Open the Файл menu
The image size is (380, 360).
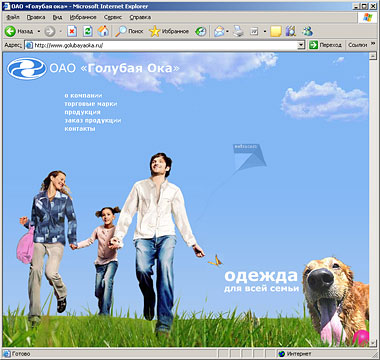click(x=13, y=17)
